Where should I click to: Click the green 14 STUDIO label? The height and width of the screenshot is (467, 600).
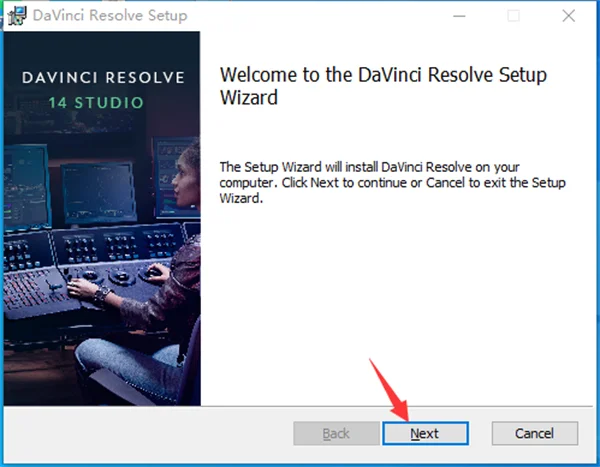(x=96, y=103)
